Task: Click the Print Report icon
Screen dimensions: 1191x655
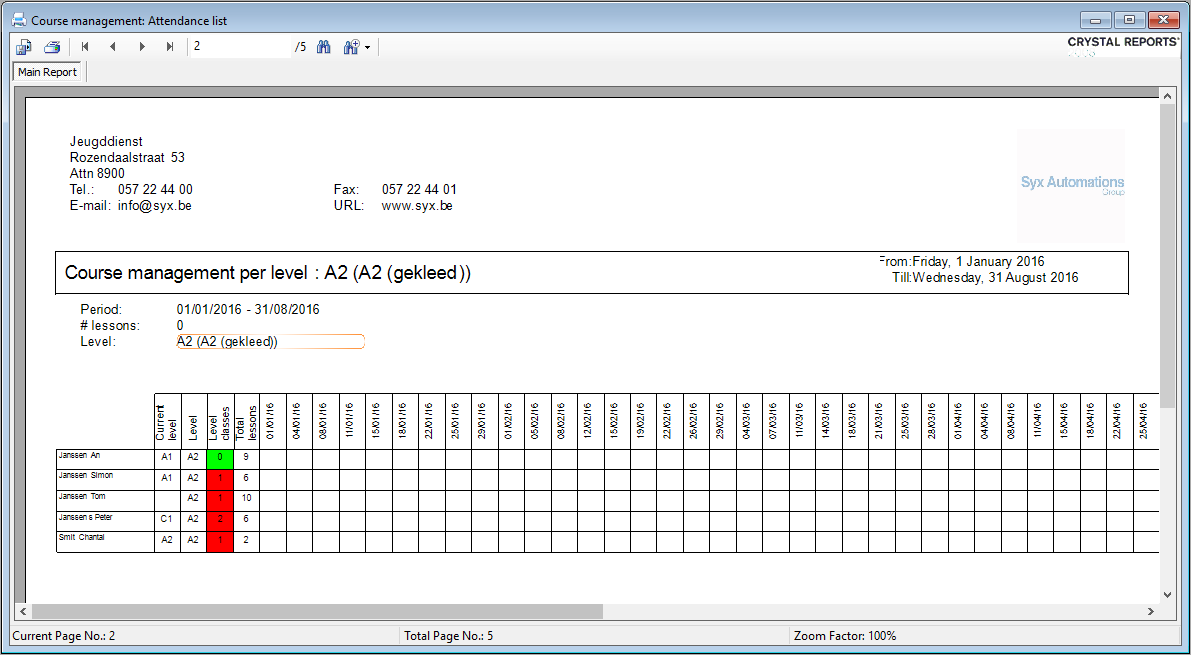Action: (52, 47)
